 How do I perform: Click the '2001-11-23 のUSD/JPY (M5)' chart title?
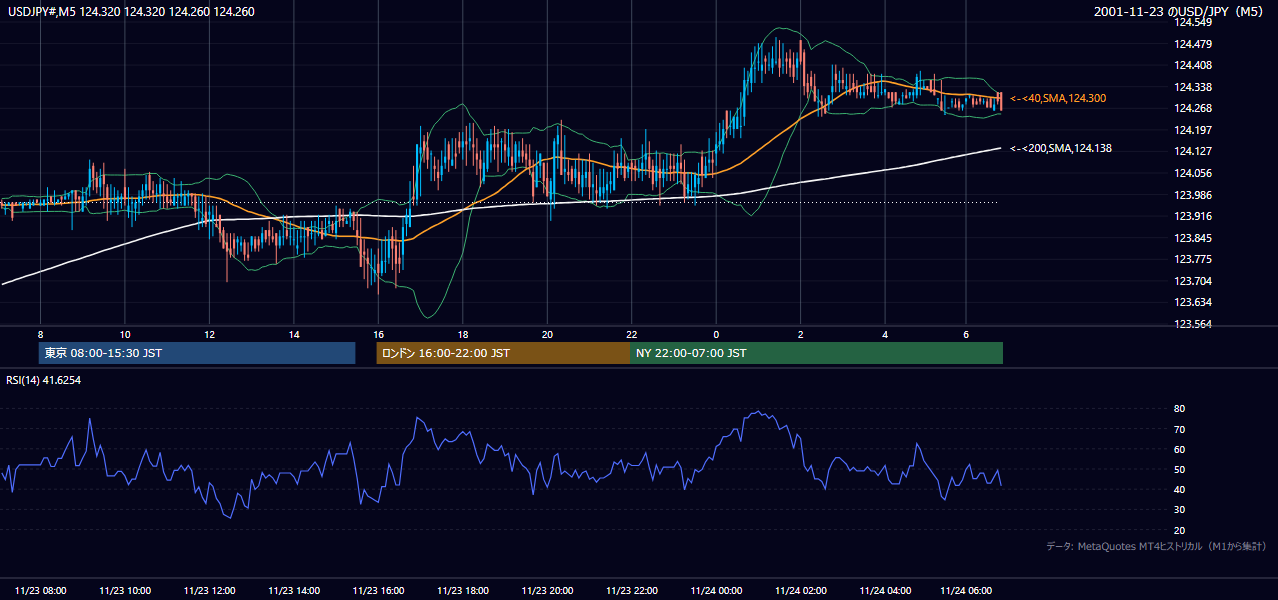(x=1180, y=12)
